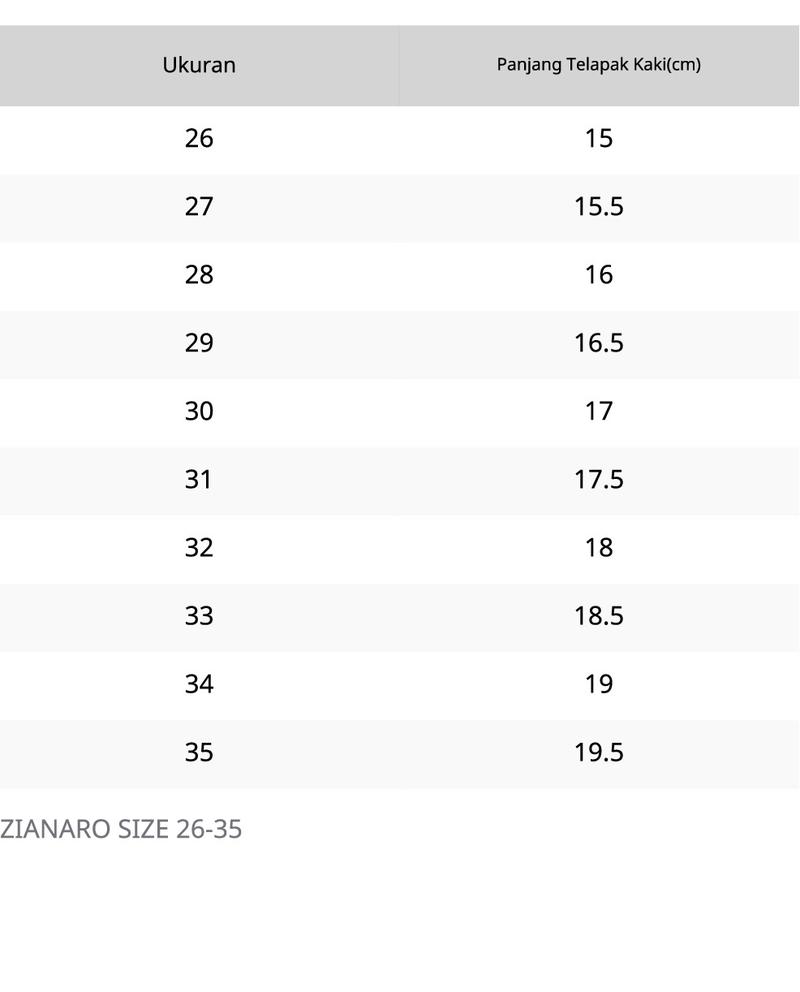This screenshot has height=992, width=800.
Task: Click the 17.5 cm foot length value
Action: point(599,480)
